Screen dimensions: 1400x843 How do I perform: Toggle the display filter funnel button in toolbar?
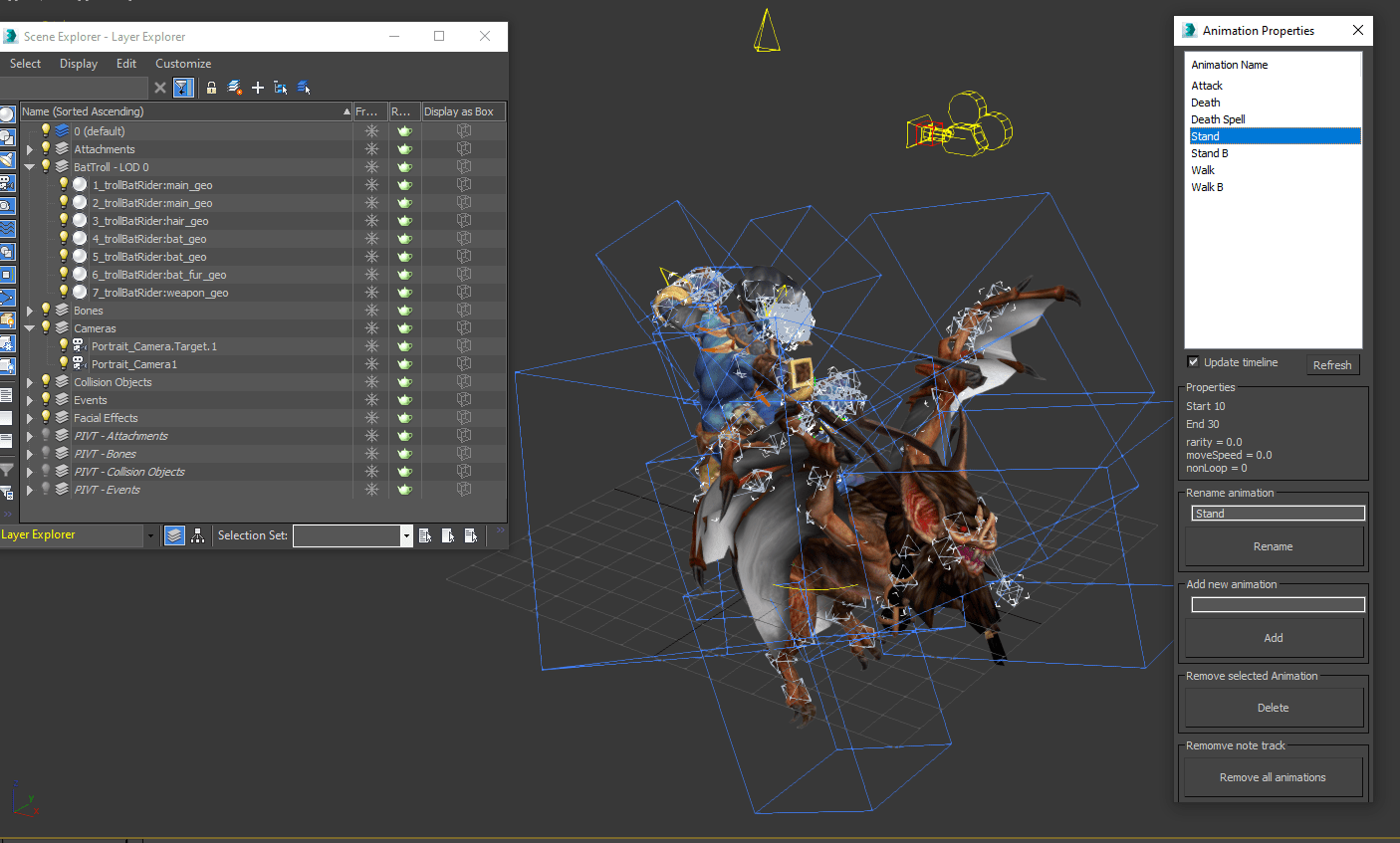click(x=183, y=88)
